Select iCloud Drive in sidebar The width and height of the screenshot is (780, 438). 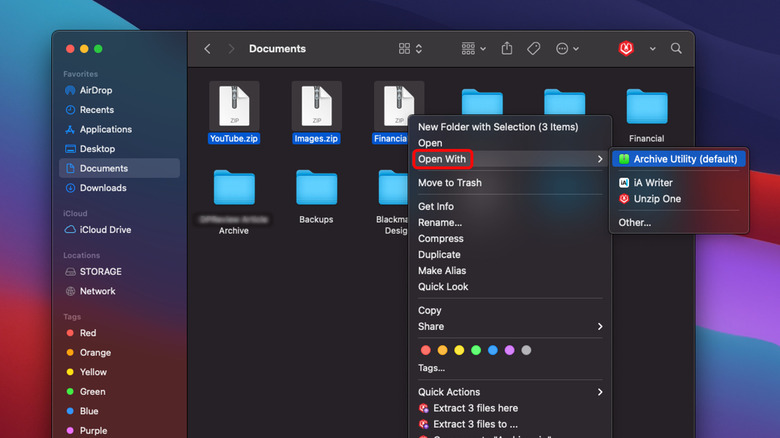[105, 230]
